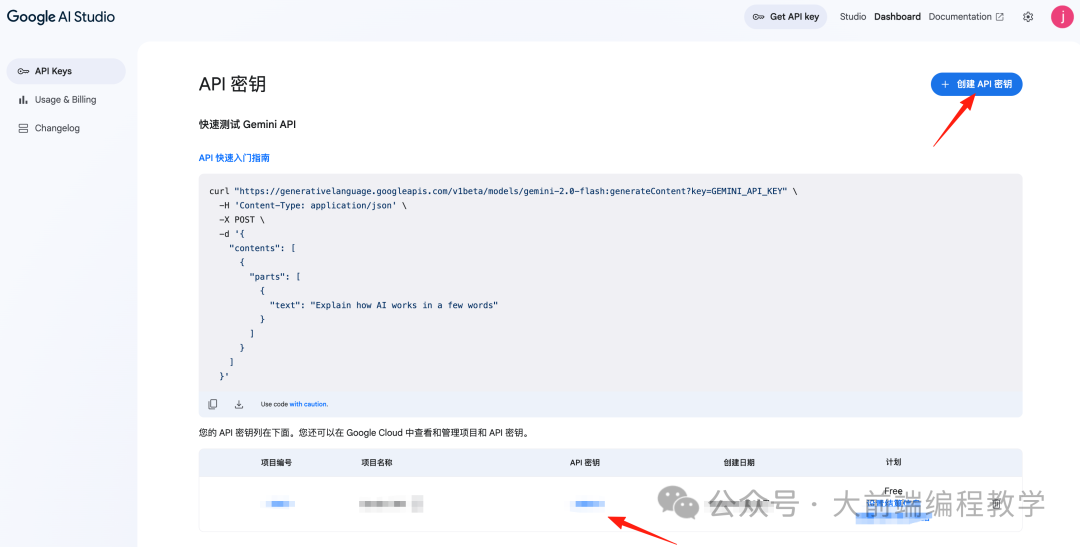This screenshot has width=1080, height=547.
Task: Open Usage & Billing in sidebar
Action: click(x=66, y=99)
